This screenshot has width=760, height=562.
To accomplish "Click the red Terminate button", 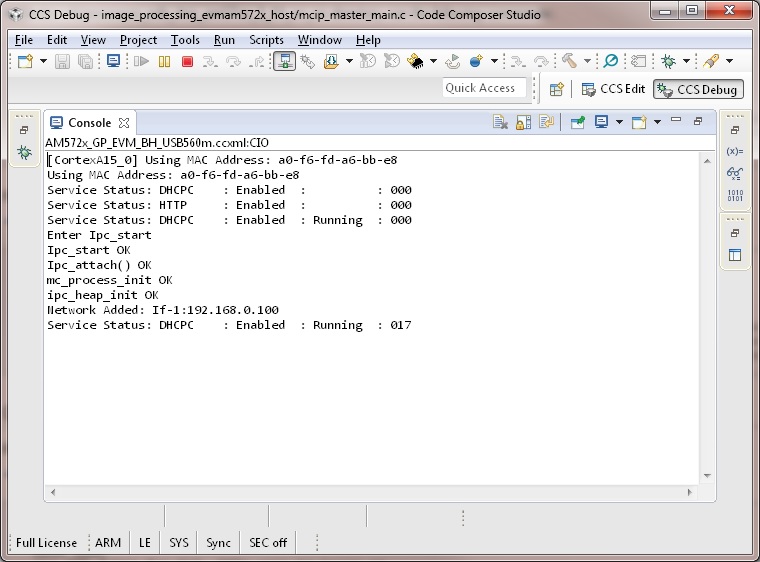I will coord(187,62).
